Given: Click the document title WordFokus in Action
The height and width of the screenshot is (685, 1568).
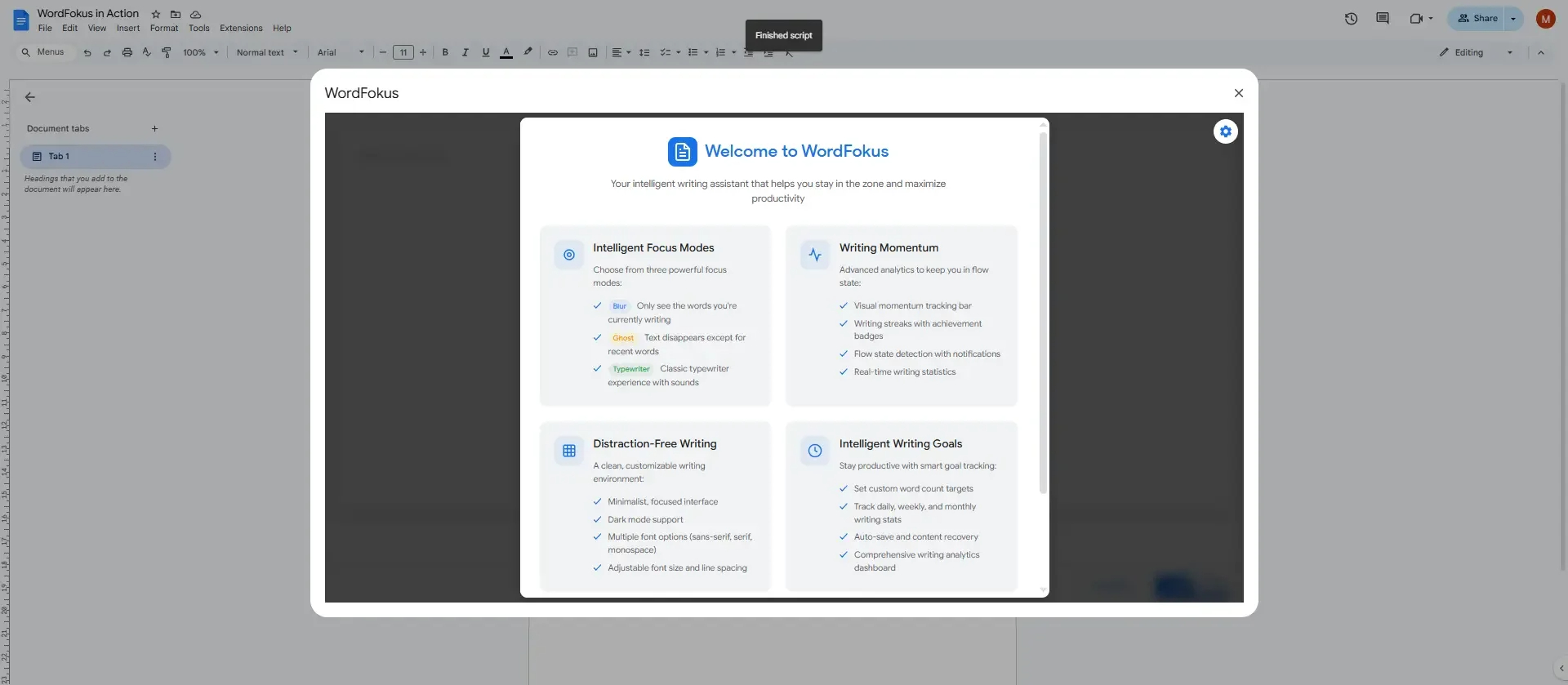Looking at the screenshot, I should pos(88,14).
